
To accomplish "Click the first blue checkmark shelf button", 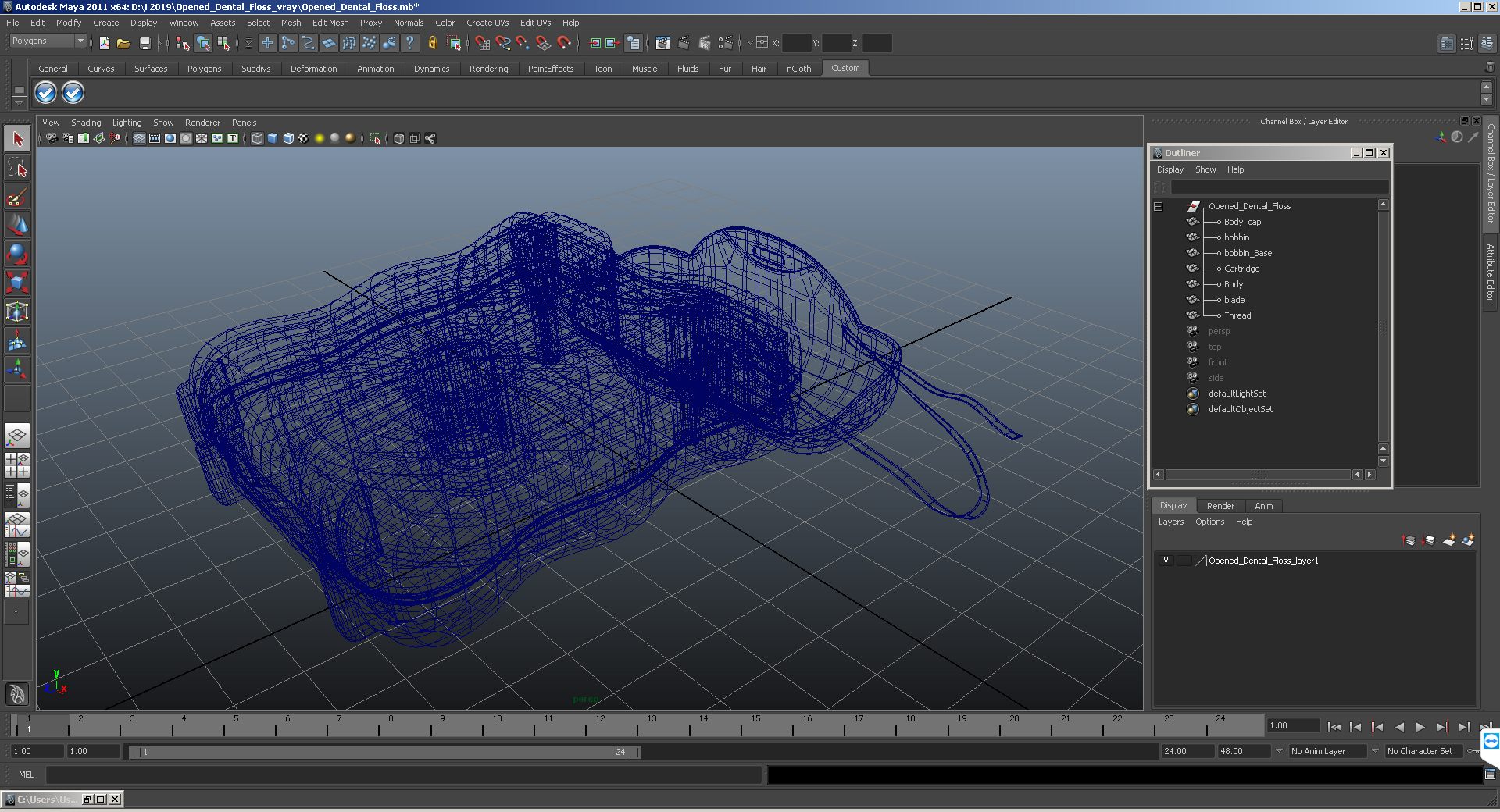I will tap(46, 93).
